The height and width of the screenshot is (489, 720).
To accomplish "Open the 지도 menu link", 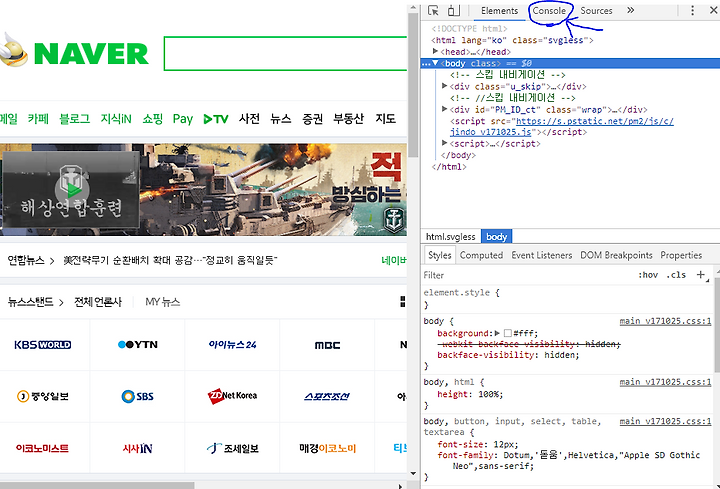I will click(x=386, y=119).
